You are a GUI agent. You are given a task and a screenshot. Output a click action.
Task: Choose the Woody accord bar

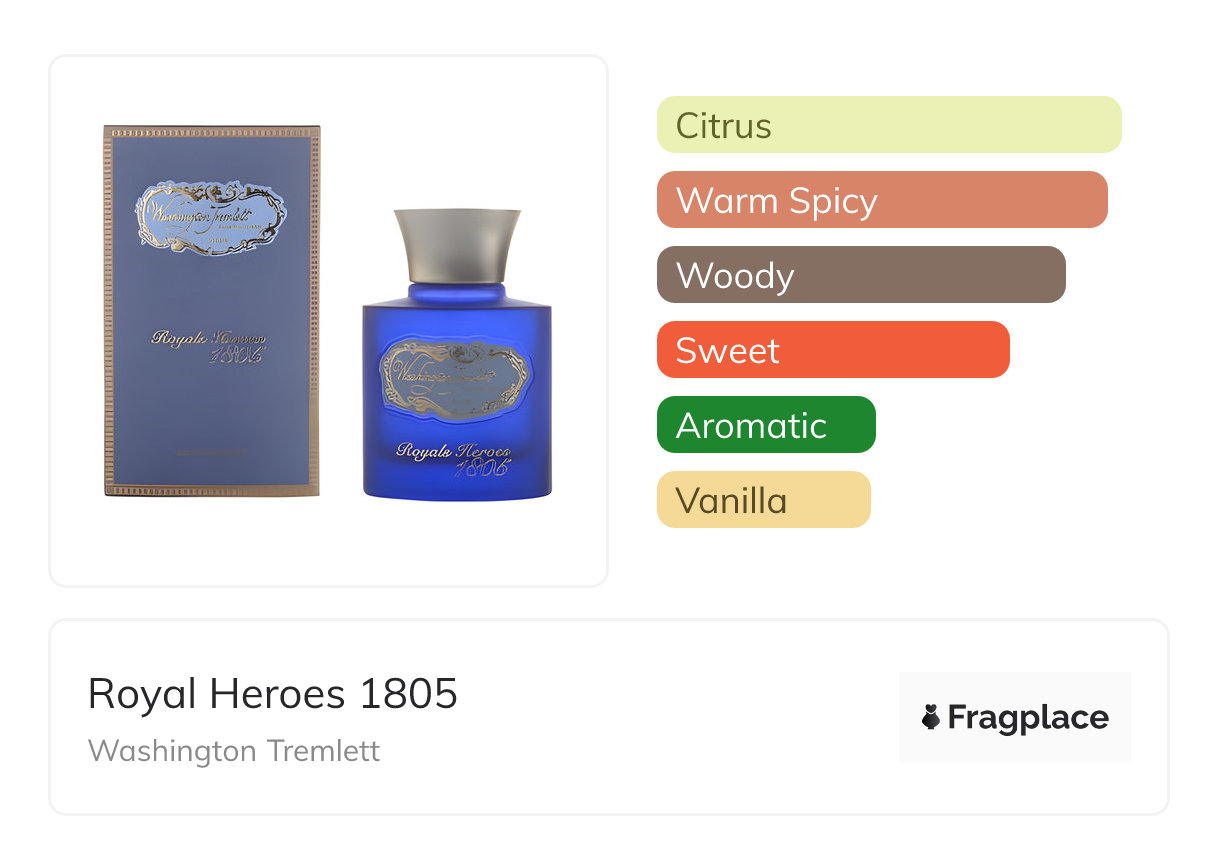click(x=861, y=275)
